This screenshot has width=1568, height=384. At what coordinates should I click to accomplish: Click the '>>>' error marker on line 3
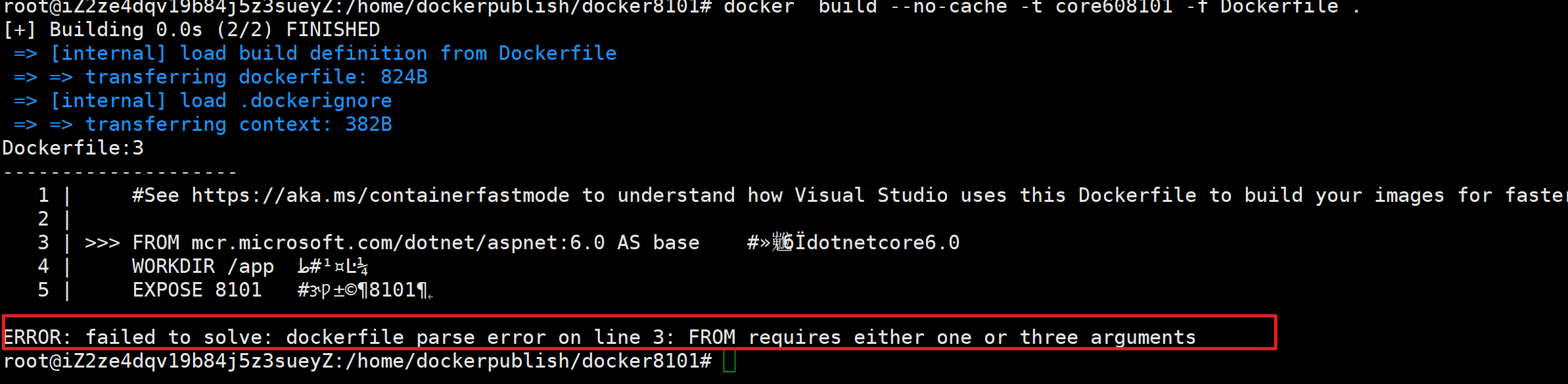click(x=102, y=243)
